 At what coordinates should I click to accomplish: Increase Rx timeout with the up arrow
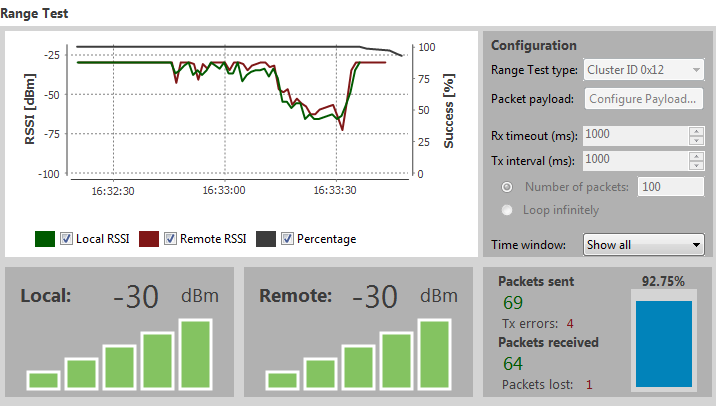696,130
